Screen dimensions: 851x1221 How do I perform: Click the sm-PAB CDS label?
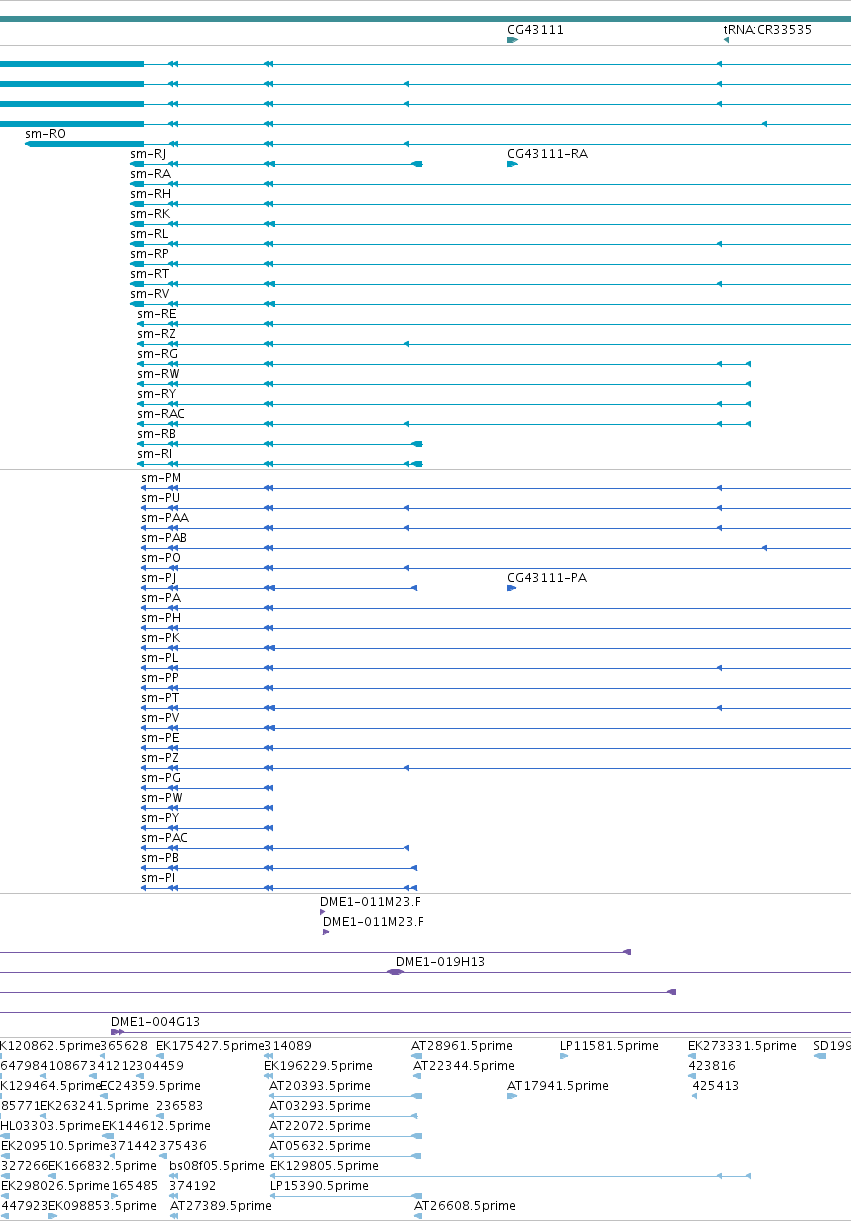[164, 538]
